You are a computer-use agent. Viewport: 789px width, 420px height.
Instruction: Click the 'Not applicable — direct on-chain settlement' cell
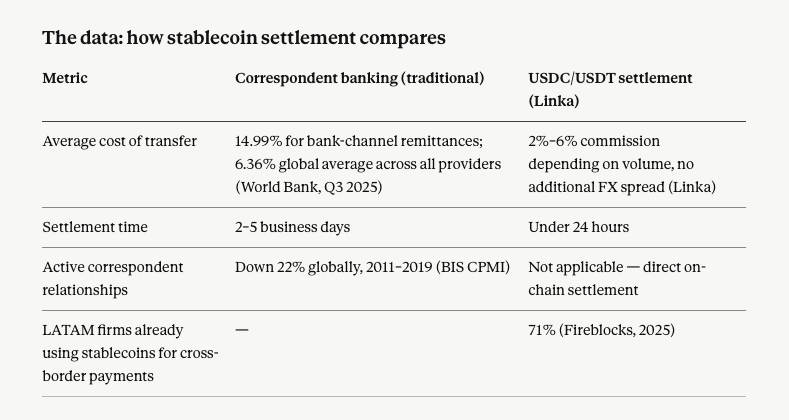pos(617,279)
